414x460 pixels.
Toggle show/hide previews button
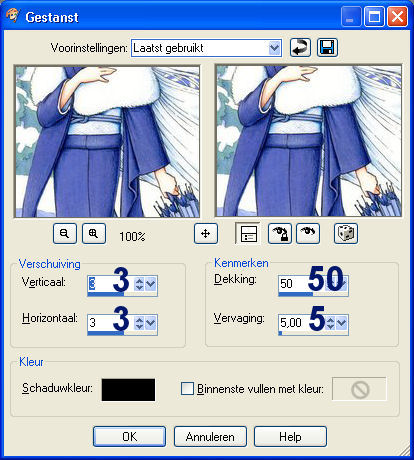tap(248, 233)
